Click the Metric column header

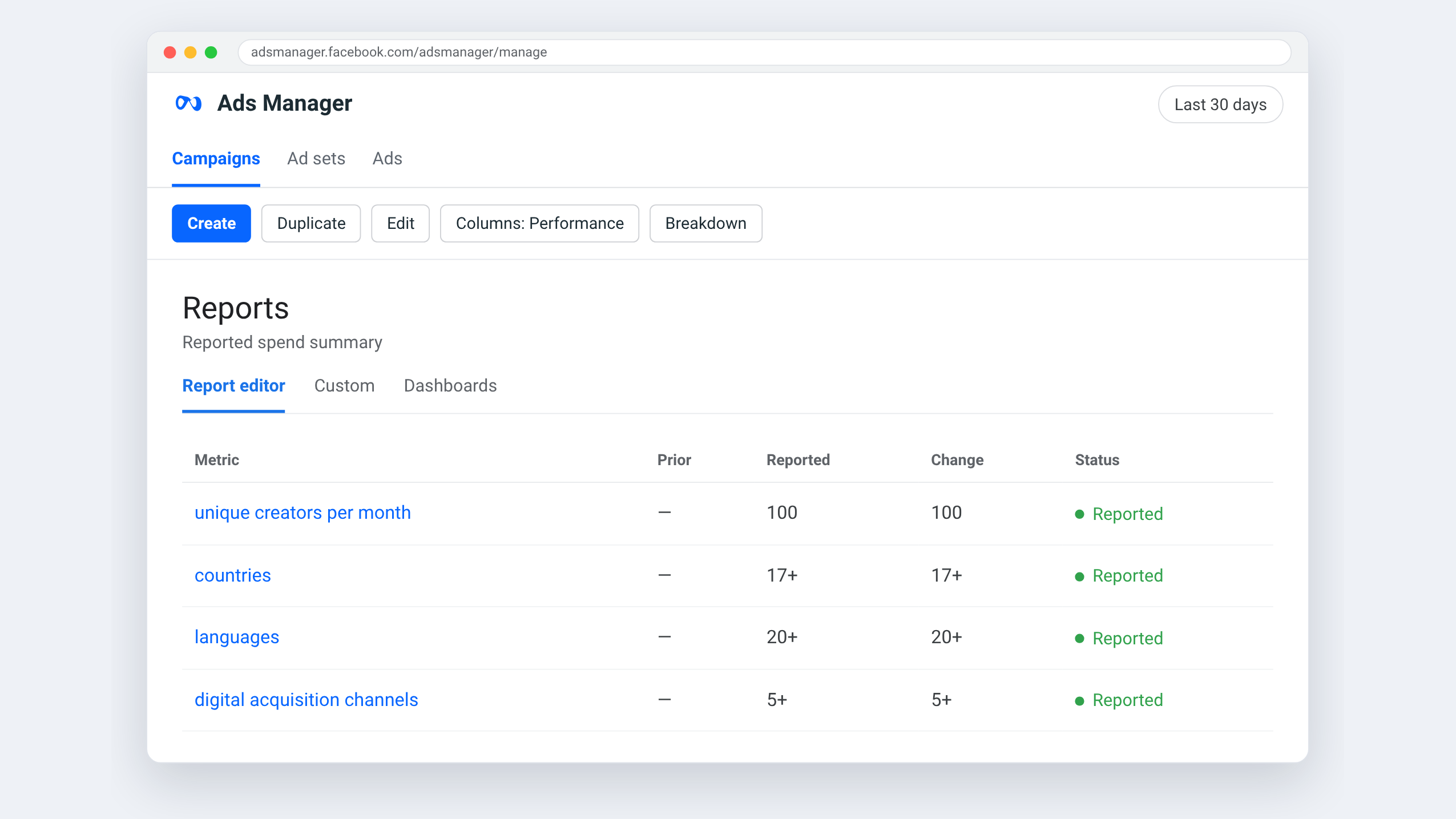[217, 460]
